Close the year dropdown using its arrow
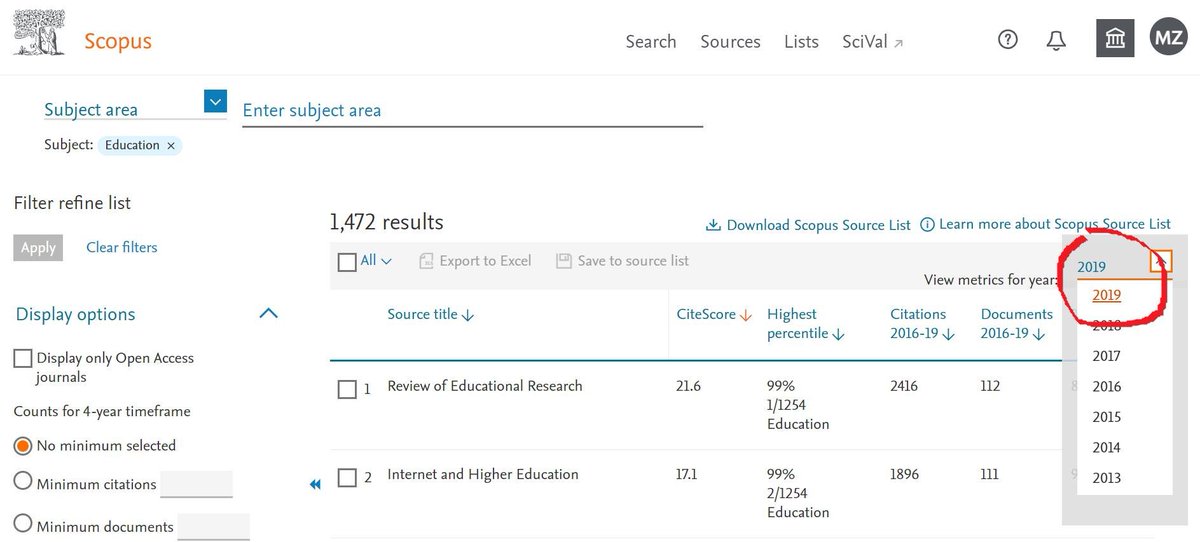The width and height of the screenshot is (1200, 542). coord(1160,262)
